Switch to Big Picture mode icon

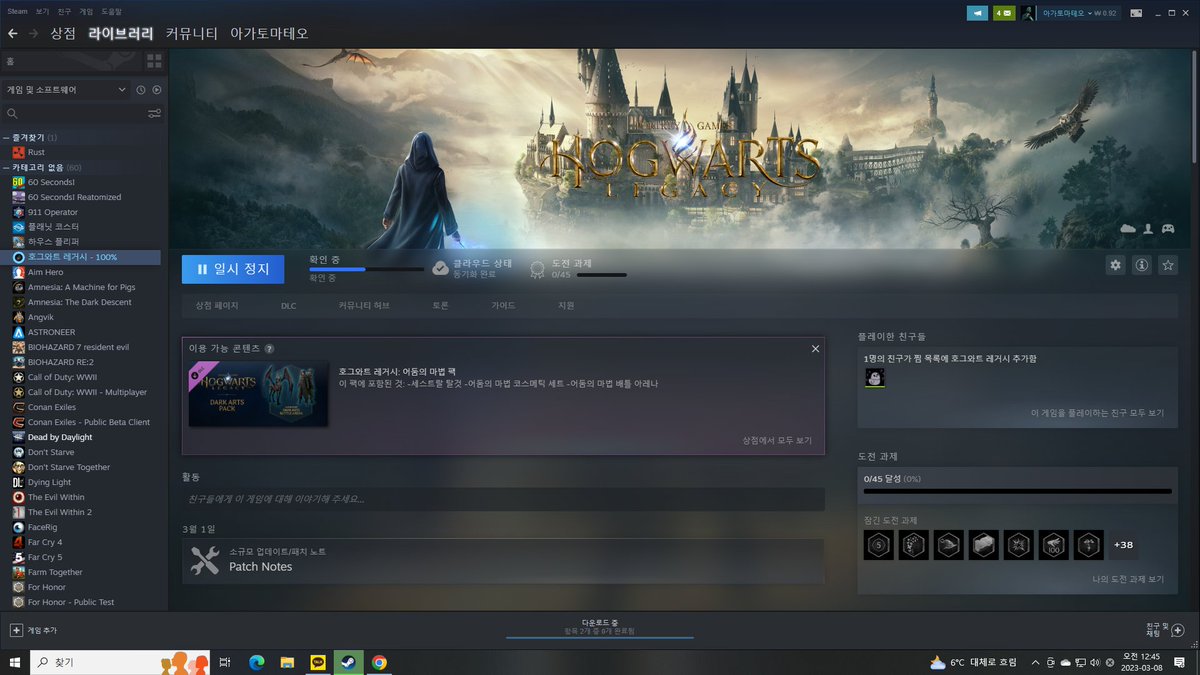1136,13
